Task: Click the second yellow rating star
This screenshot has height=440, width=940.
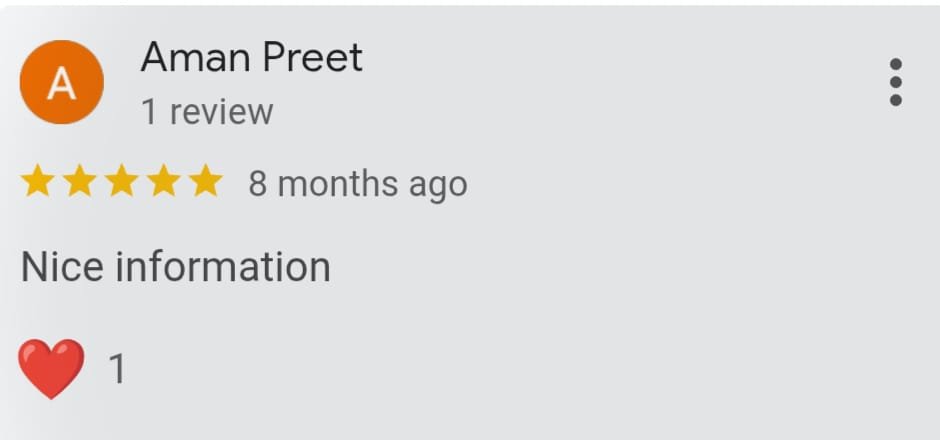Action: click(80, 182)
